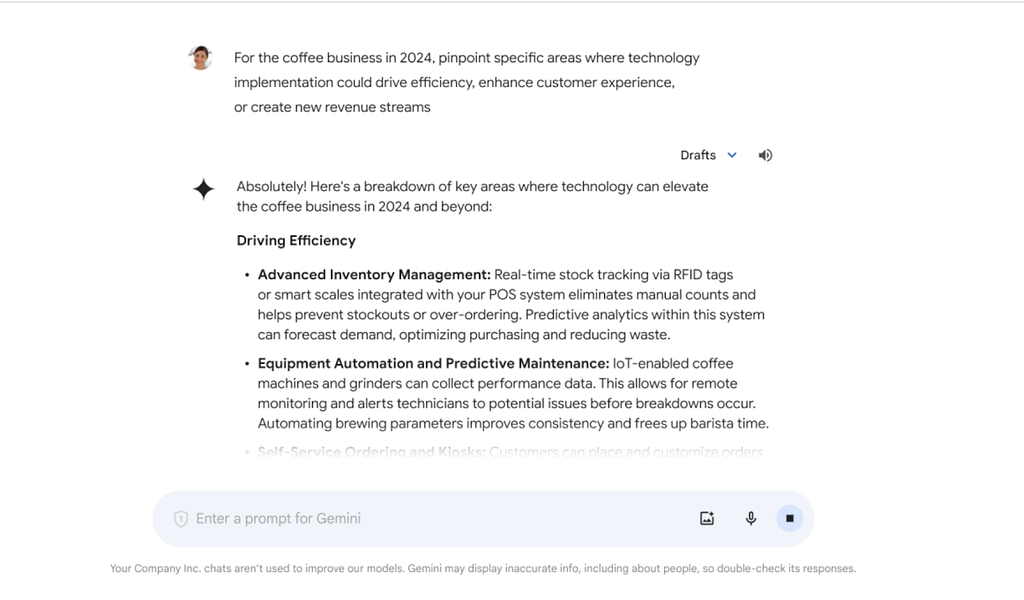Click the user's coffee business prompt text
This screenshot has height=600, width=1024.
point(466,82)
